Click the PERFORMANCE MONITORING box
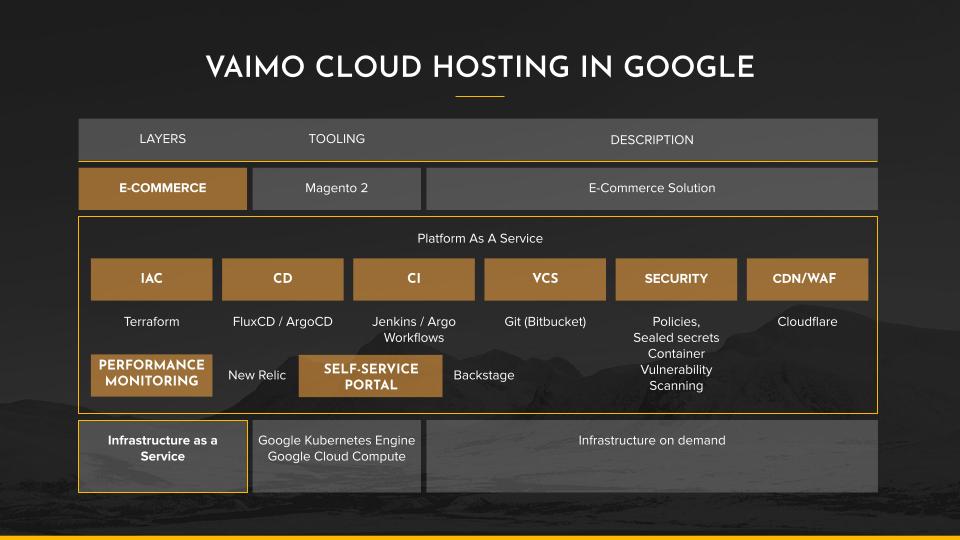Image resolution: width=960 pixels, height=540 pixels. (152, 375)
